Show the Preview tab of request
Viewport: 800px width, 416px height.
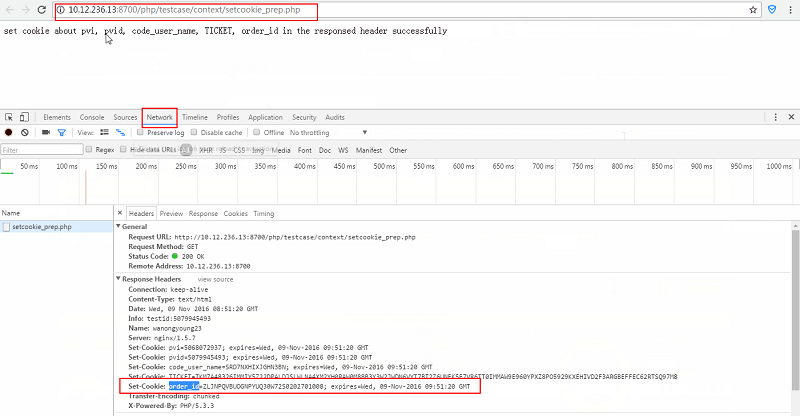click(x=171, y=213)
